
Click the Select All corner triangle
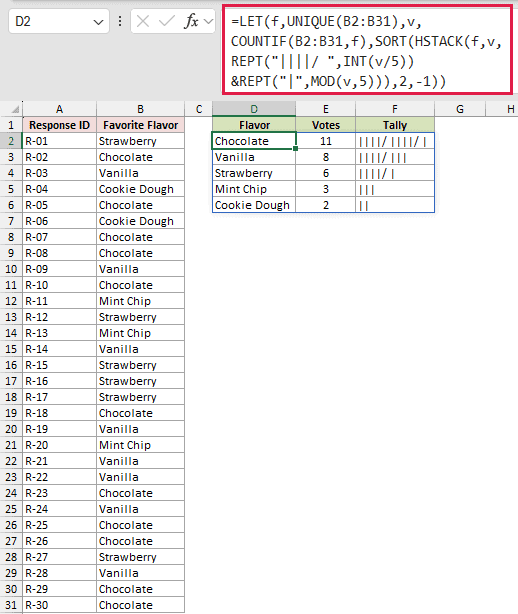point(15,109)
